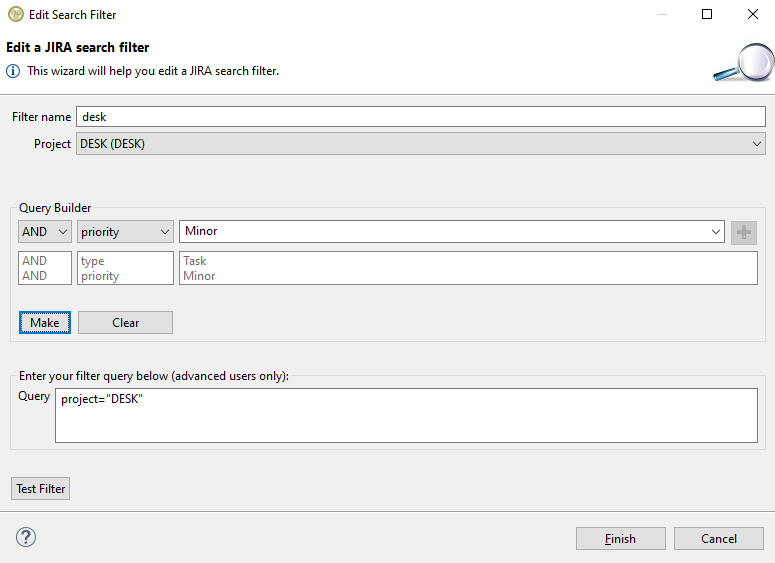Viewport: 775px width, 563px height.
Task: Clear the query builder conditions
Action: [125, 323]
